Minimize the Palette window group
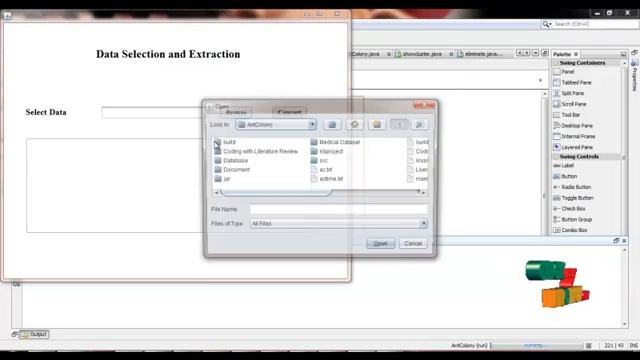The image size is (640, 360). (623, 54)
